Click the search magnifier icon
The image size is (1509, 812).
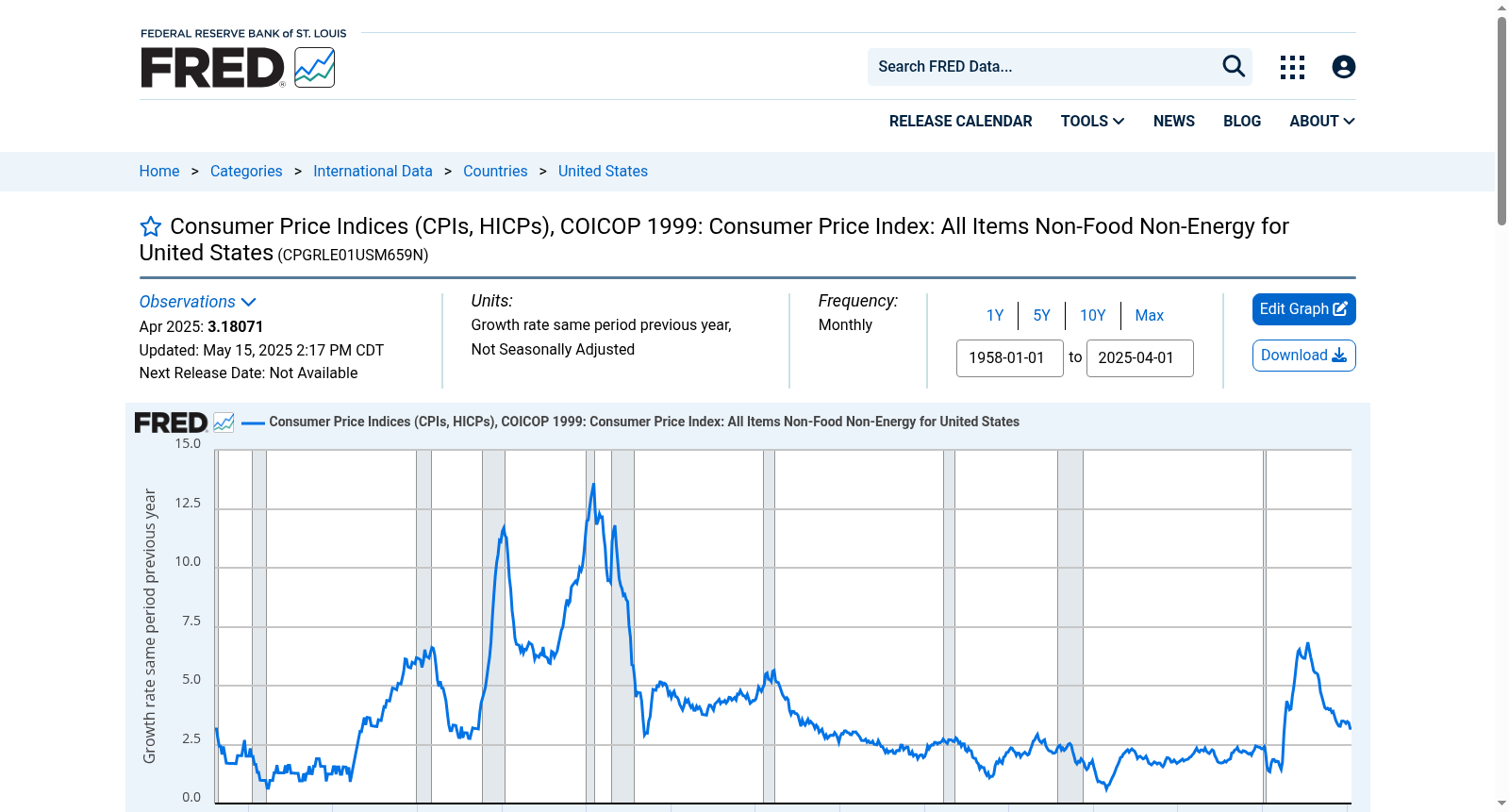[1234, 66]
